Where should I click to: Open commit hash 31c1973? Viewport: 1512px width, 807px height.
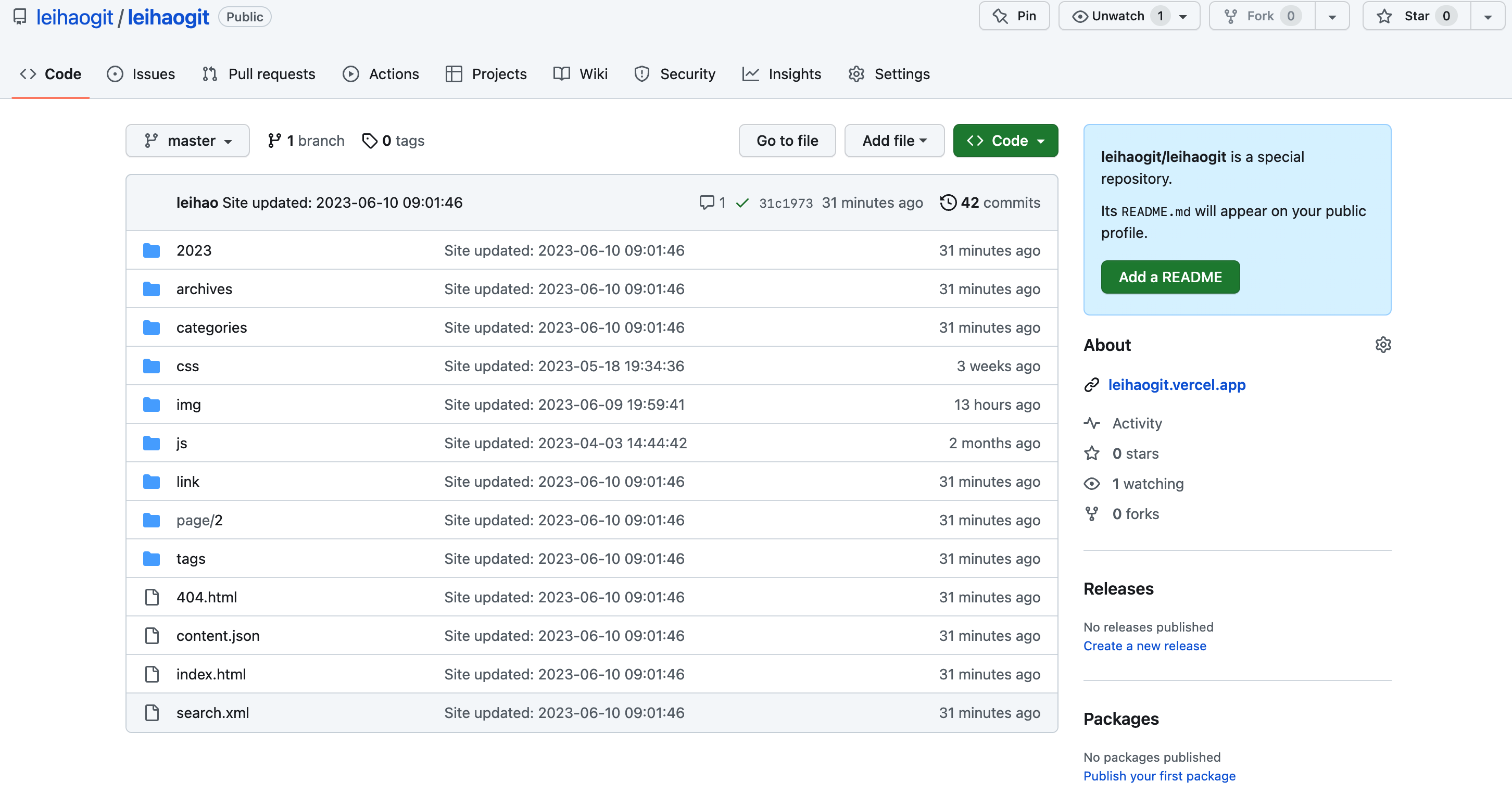pos(785,203)
